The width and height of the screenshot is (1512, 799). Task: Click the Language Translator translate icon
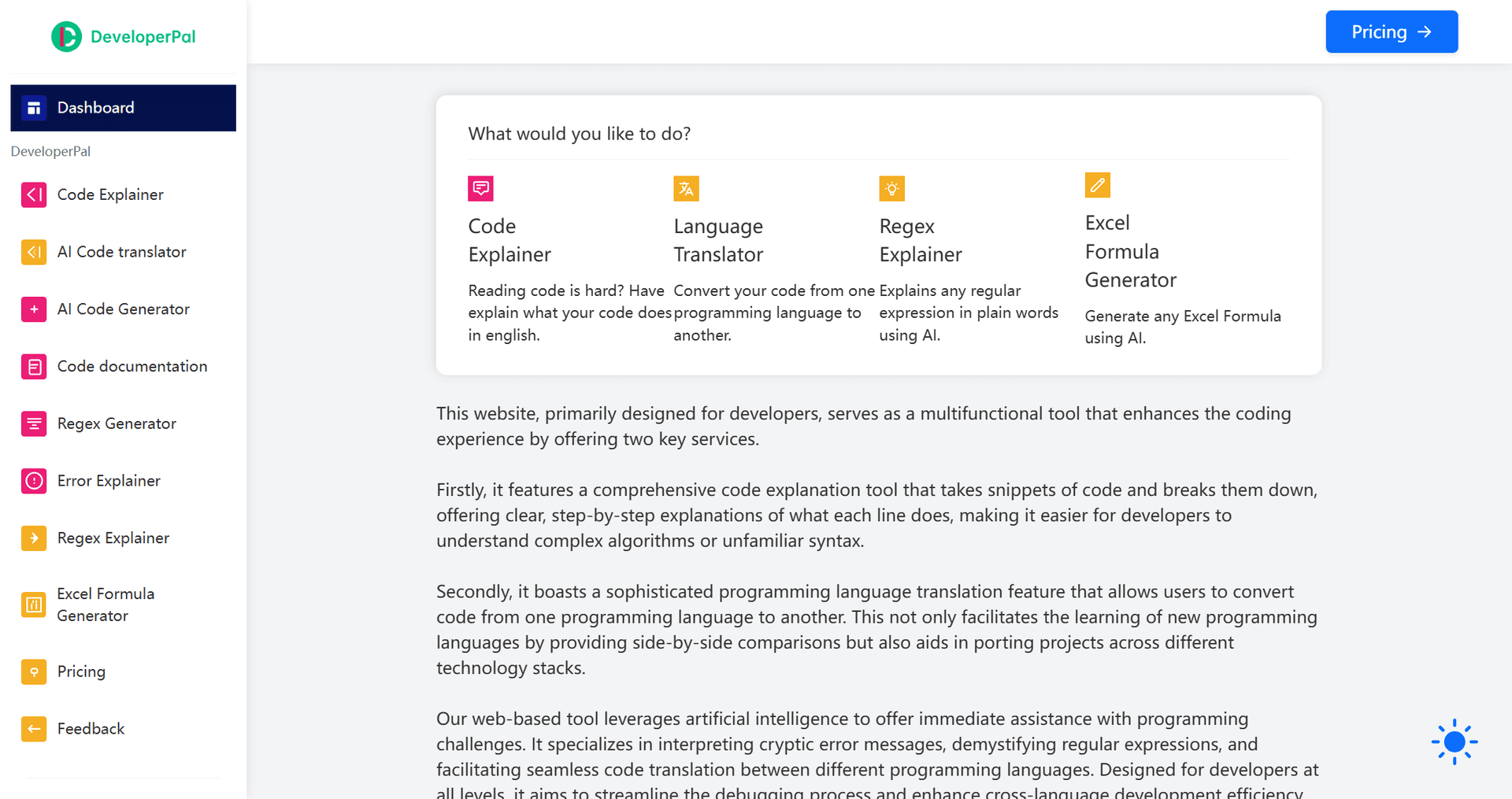pos(686,188)
